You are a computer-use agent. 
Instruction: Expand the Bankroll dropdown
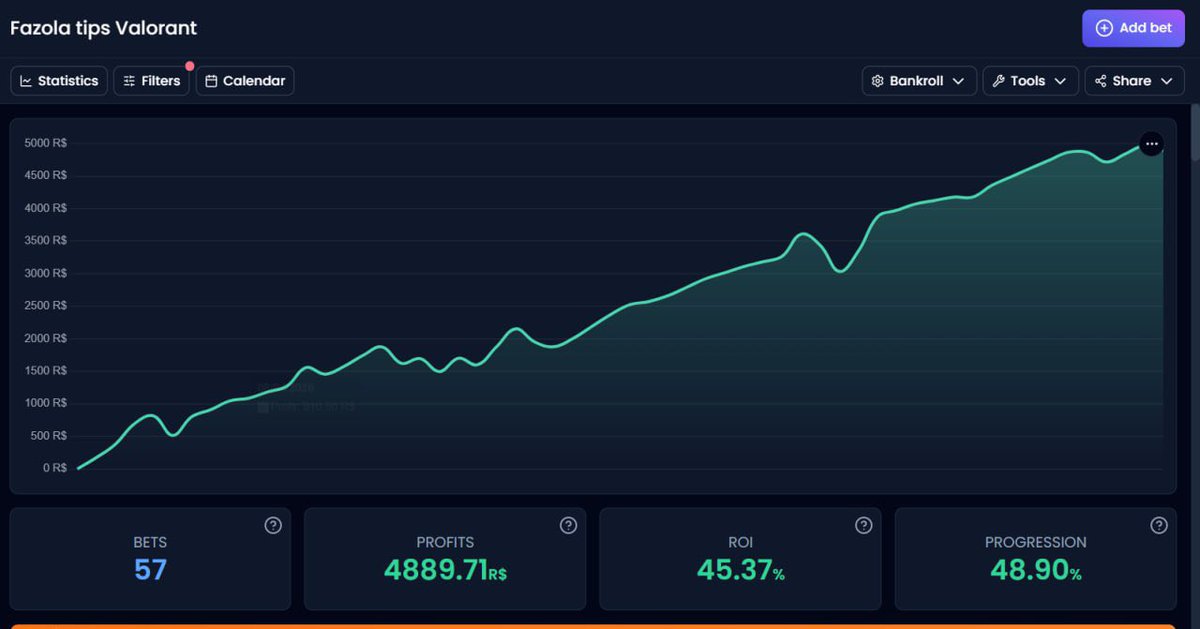pyautogui.click(x=919, y=81)
